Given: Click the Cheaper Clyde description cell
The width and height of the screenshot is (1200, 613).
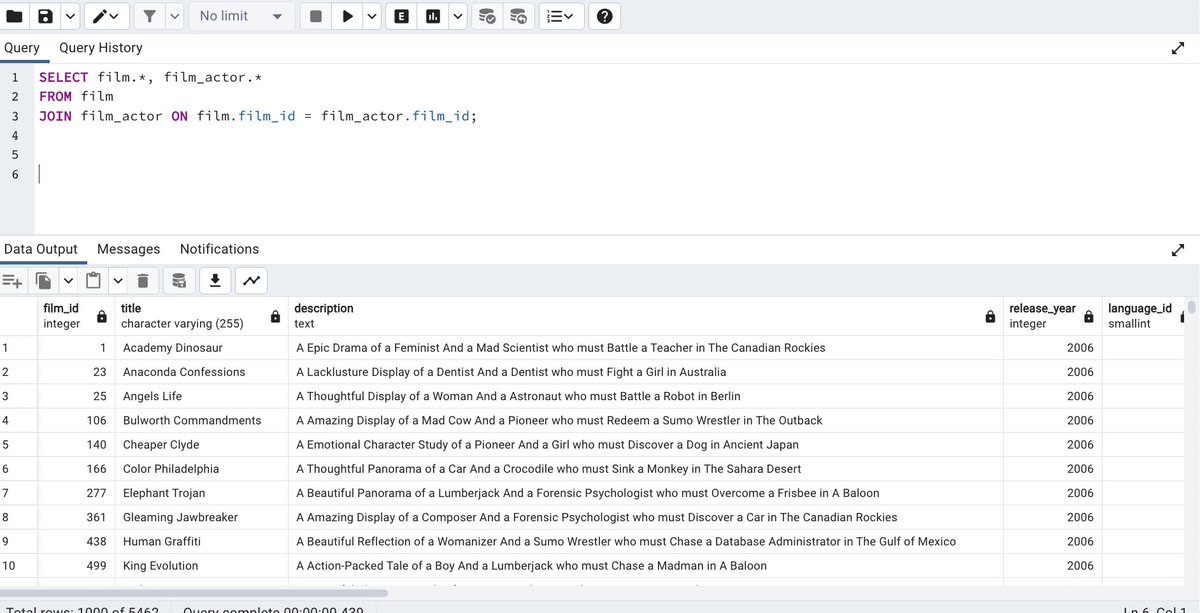Looking at the screenshot, I should tap(645, 445).
